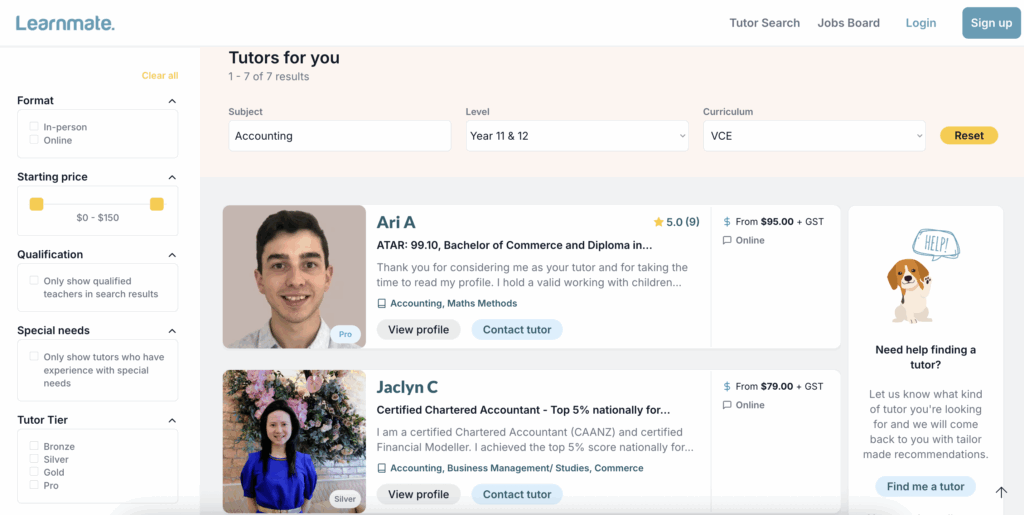Viewport: 1024px width, 515px height.
Task: Open the Level dropdown showing Year 11 & 12
Action: click(577, 136)
